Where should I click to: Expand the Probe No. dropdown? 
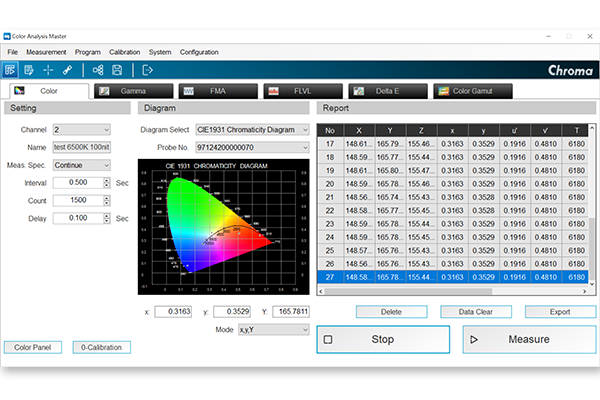252,147
